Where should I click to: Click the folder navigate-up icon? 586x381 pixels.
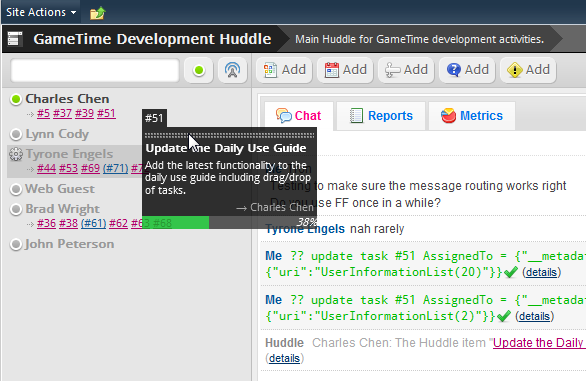(x=98, y=13)
